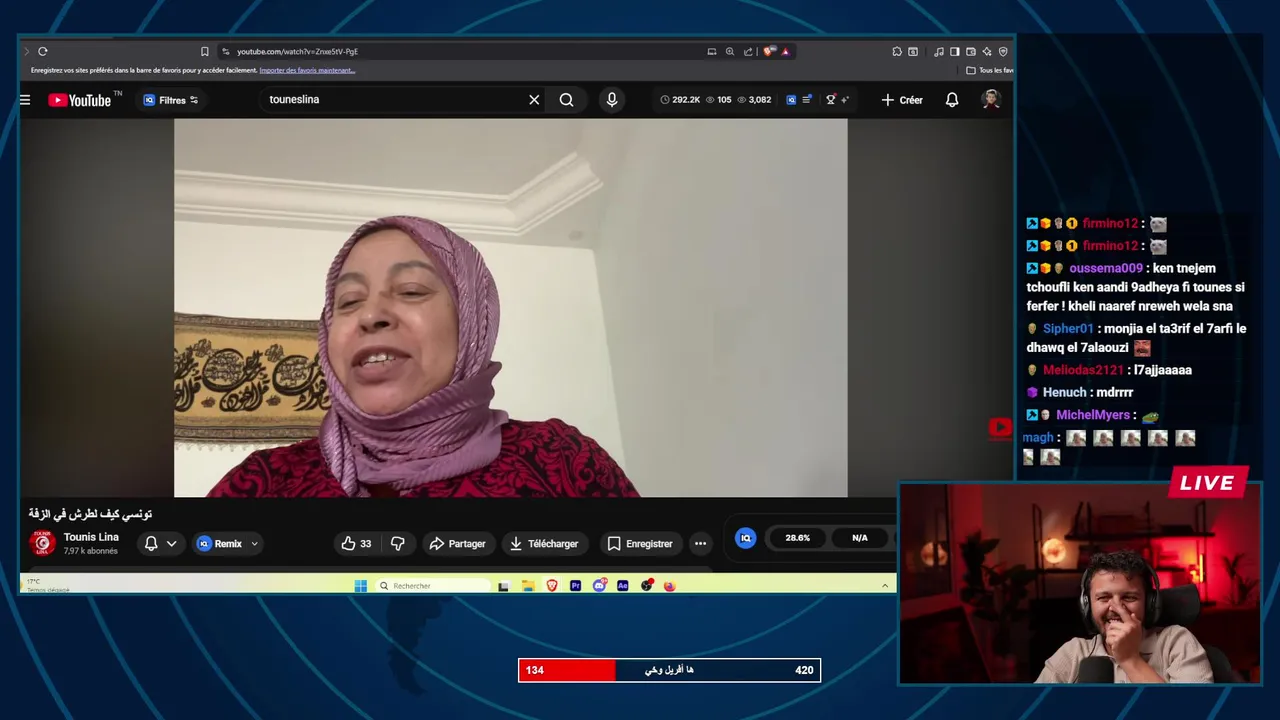
Task: Click the LIVE badge above the webcam
Action: [1208, 483]
